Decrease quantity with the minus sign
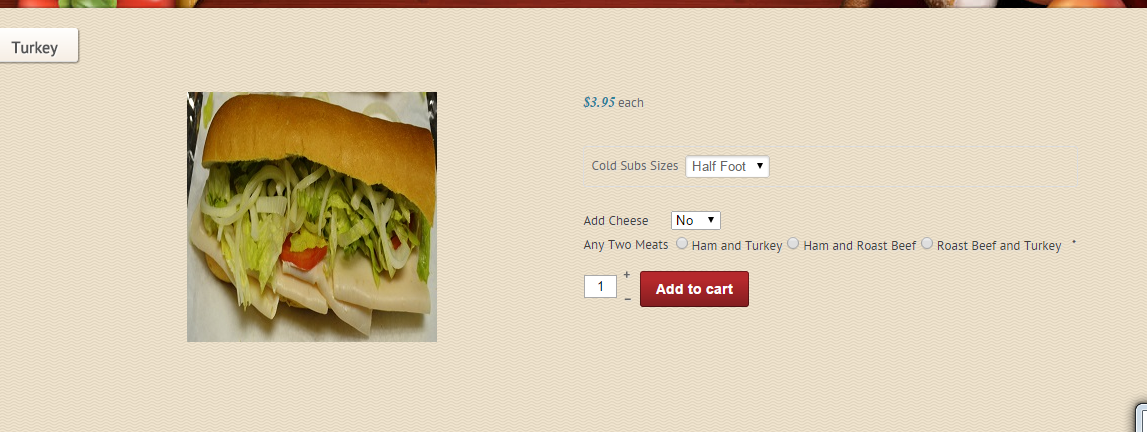This screenshot has width=1147, height=432. 627,299
